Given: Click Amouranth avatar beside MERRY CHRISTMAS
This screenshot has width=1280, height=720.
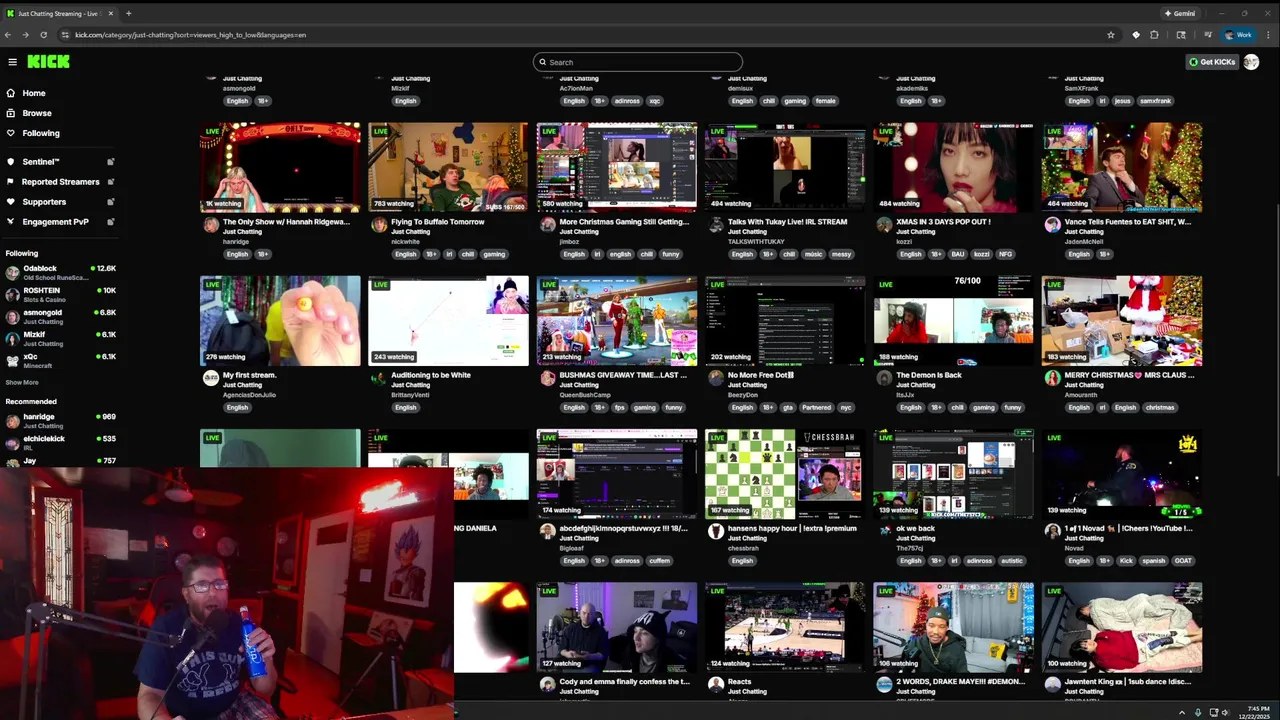Looking at the screenshot, I should click(x=1052, y=379).
